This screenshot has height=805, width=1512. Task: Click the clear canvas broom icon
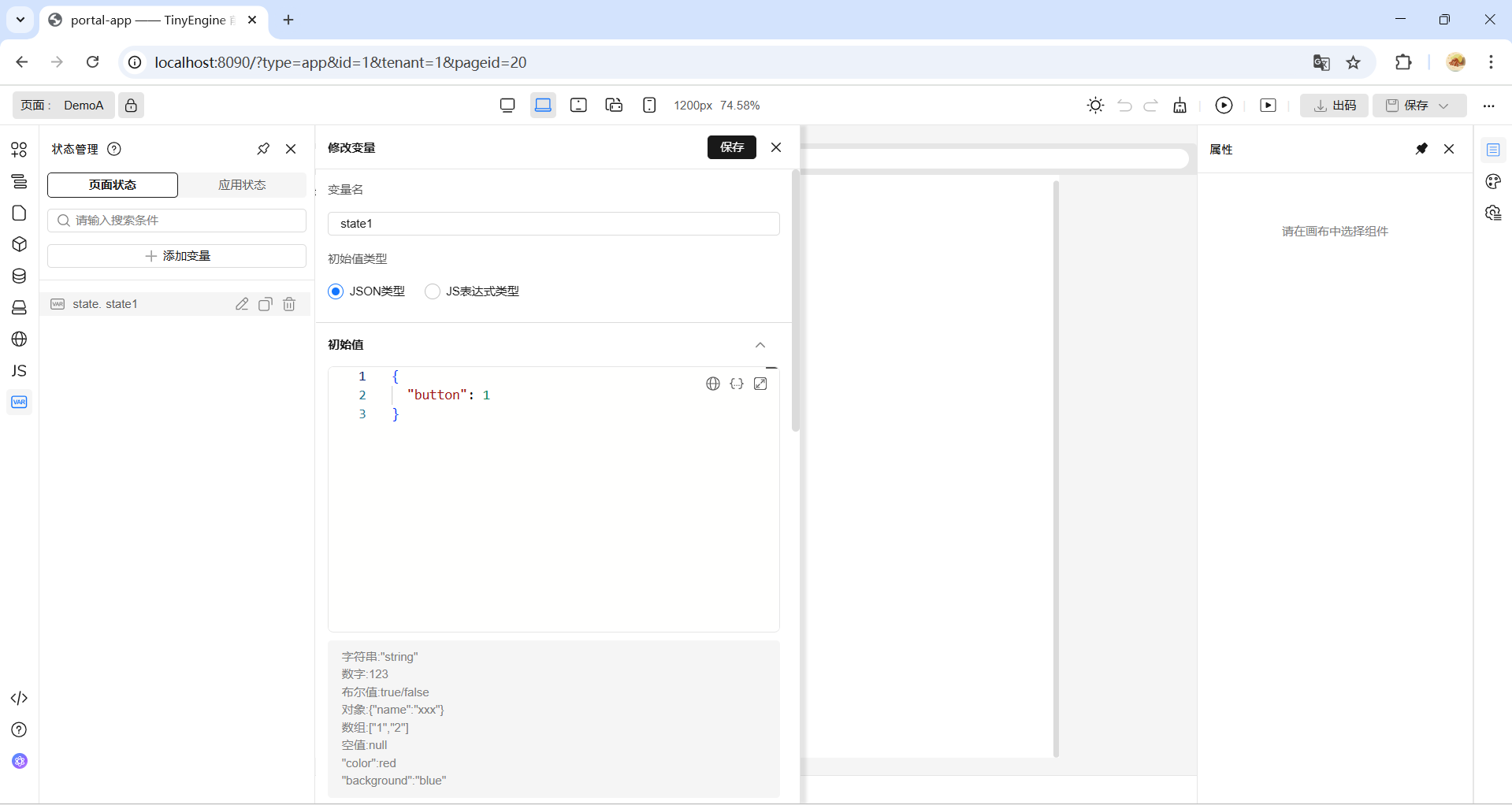1180,105
